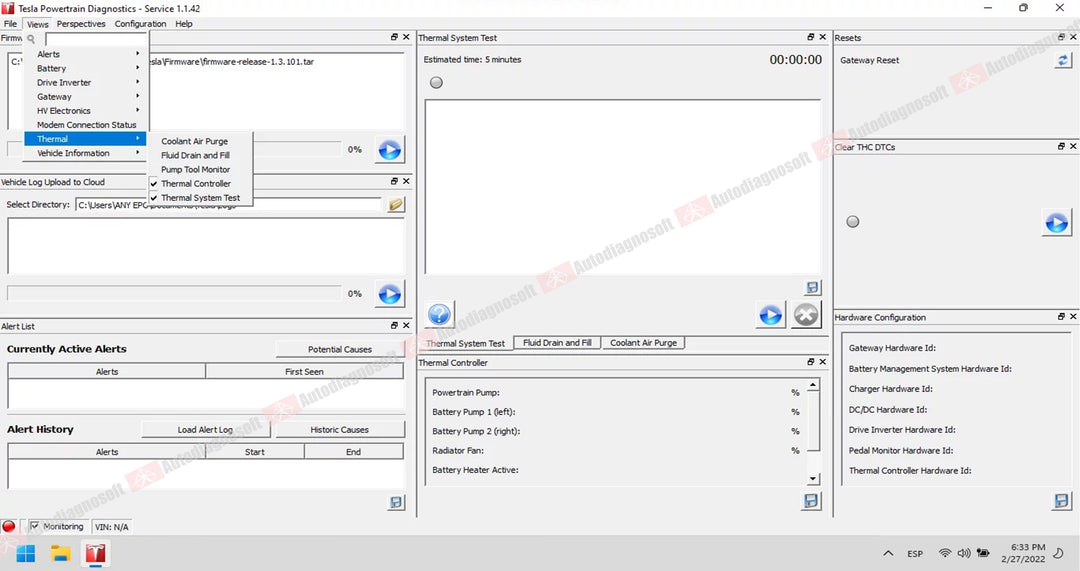This screenshot has height=571, width=1080.
Task: Click the search magnifier icon in Views menu
Action: 31,39
